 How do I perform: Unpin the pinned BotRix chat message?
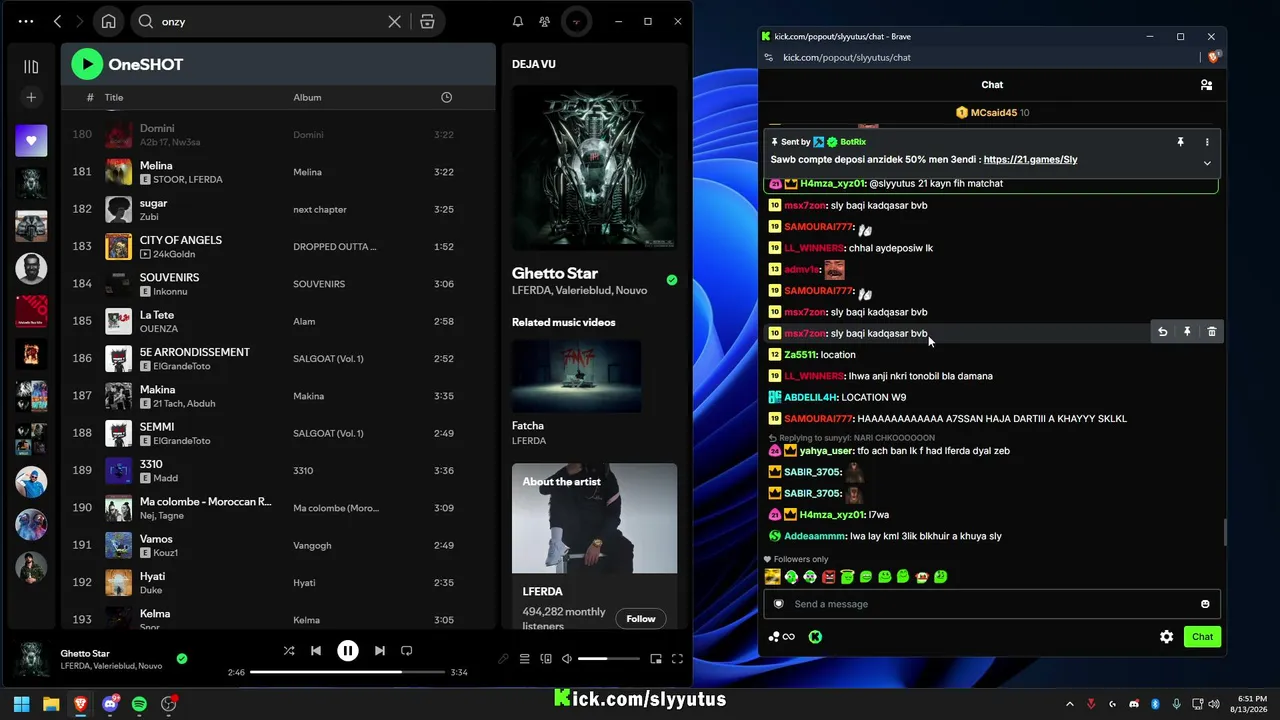click(x=1180, y=142)
